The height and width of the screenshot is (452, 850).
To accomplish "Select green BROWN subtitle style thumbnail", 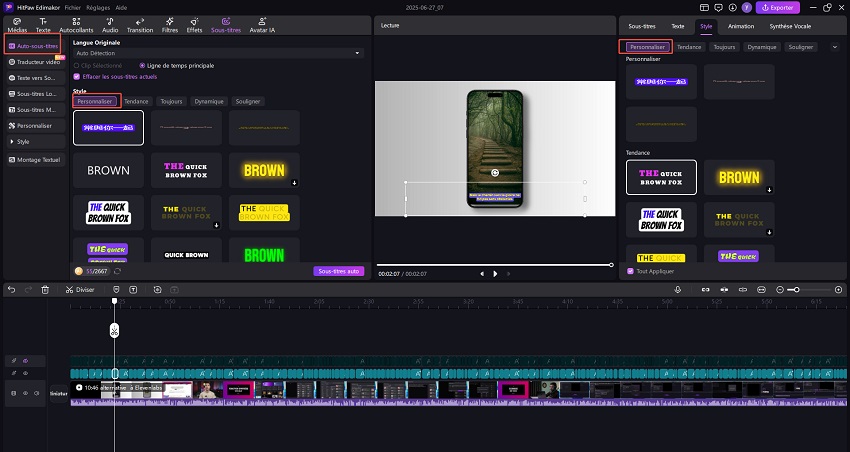I will click(x=264, y=250).
